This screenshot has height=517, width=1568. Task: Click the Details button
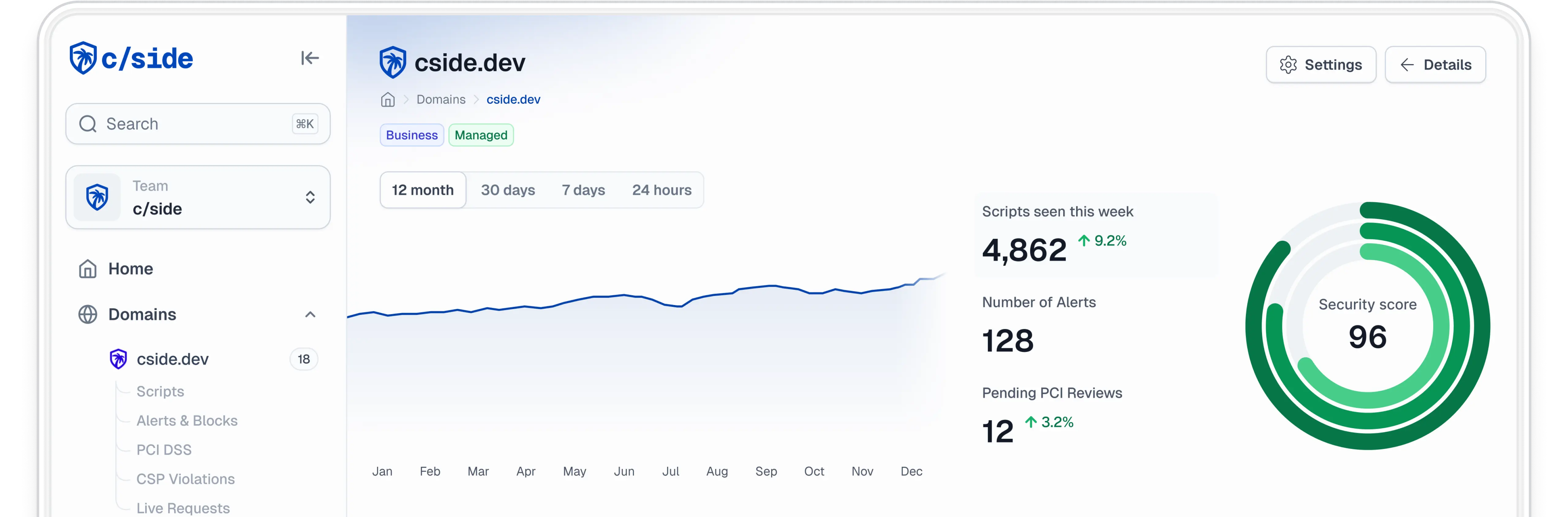click(1435, 65)
